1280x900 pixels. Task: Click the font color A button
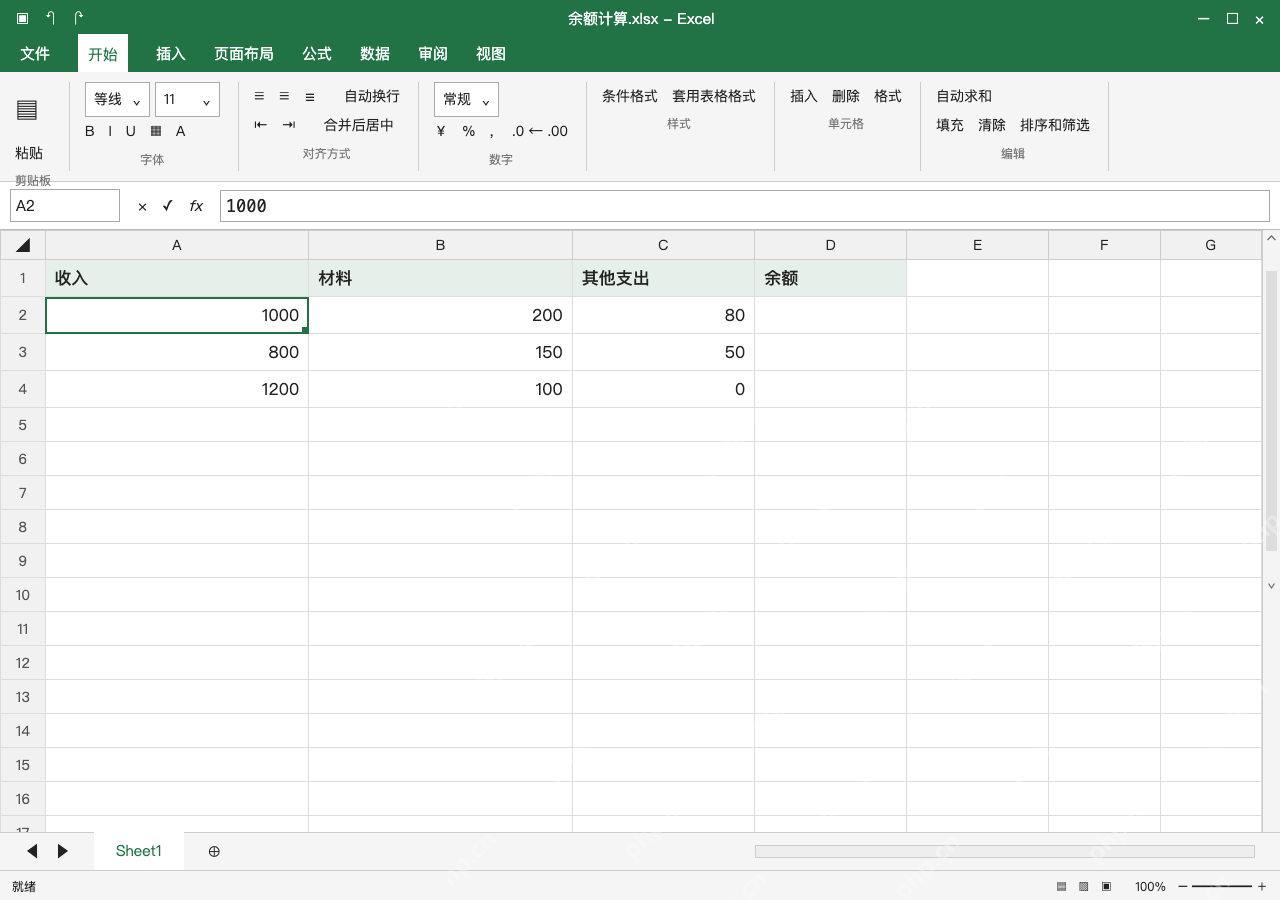181,131
